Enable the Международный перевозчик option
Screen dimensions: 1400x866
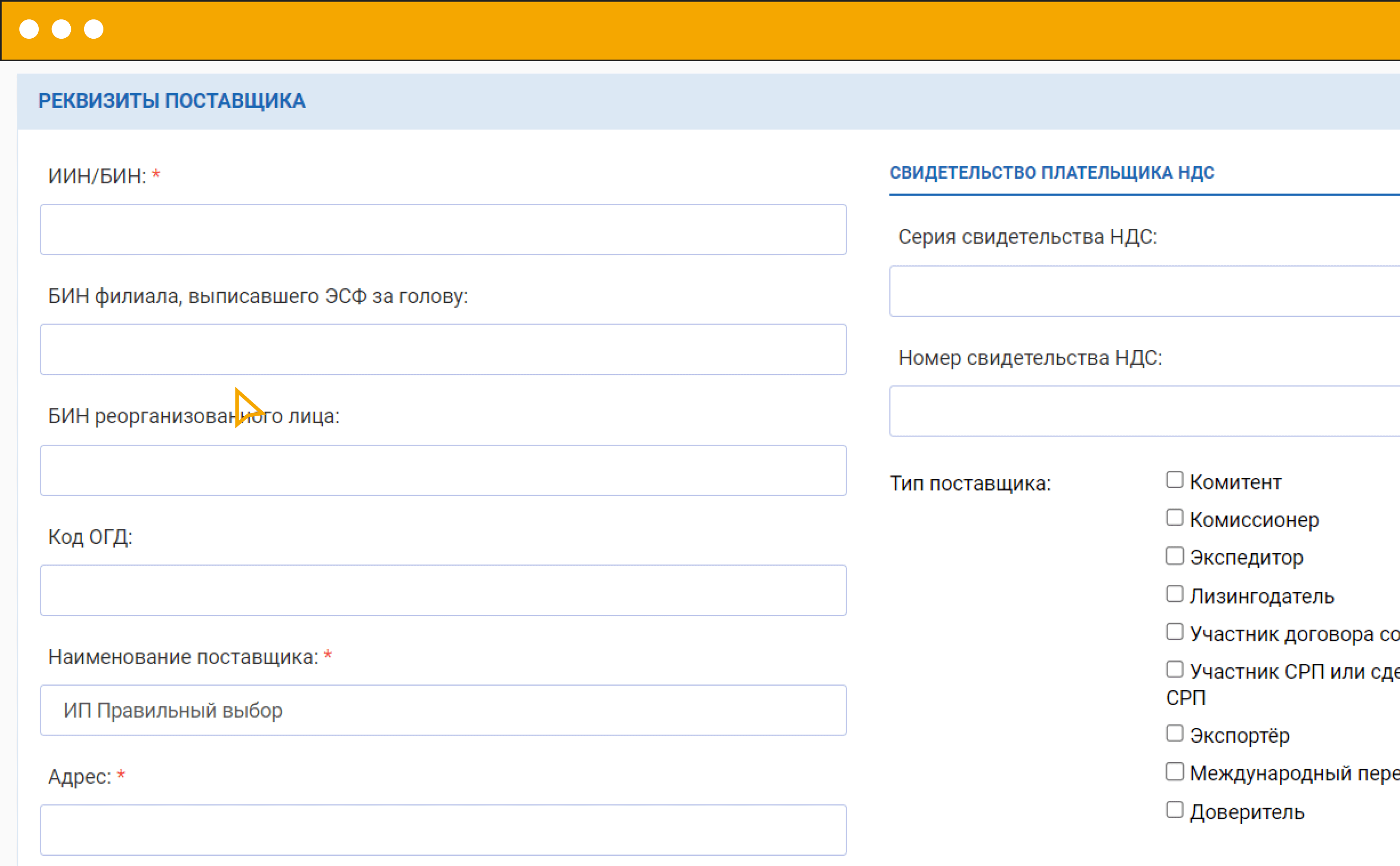point(1175,771)
